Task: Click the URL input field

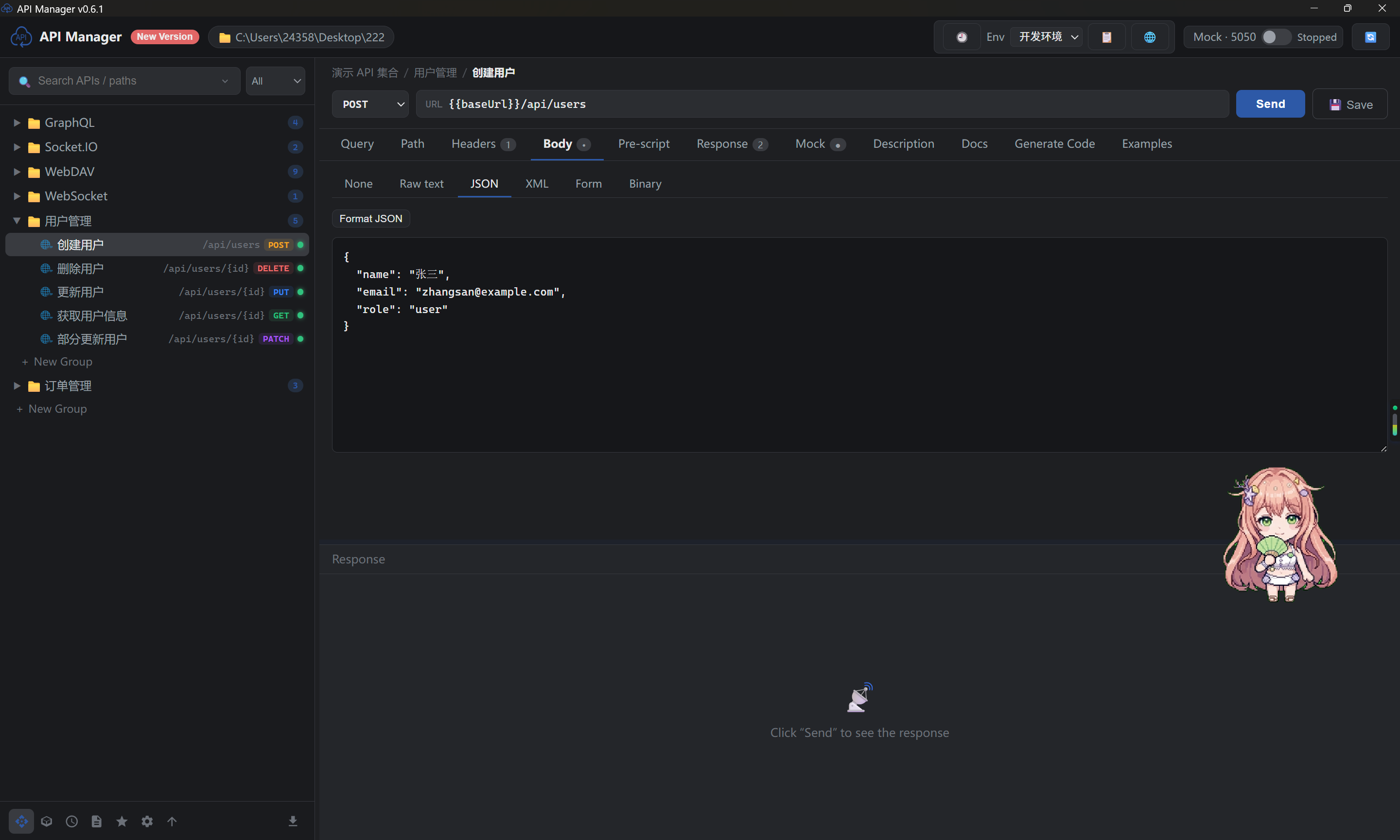Action: click(x=822, y=104)
